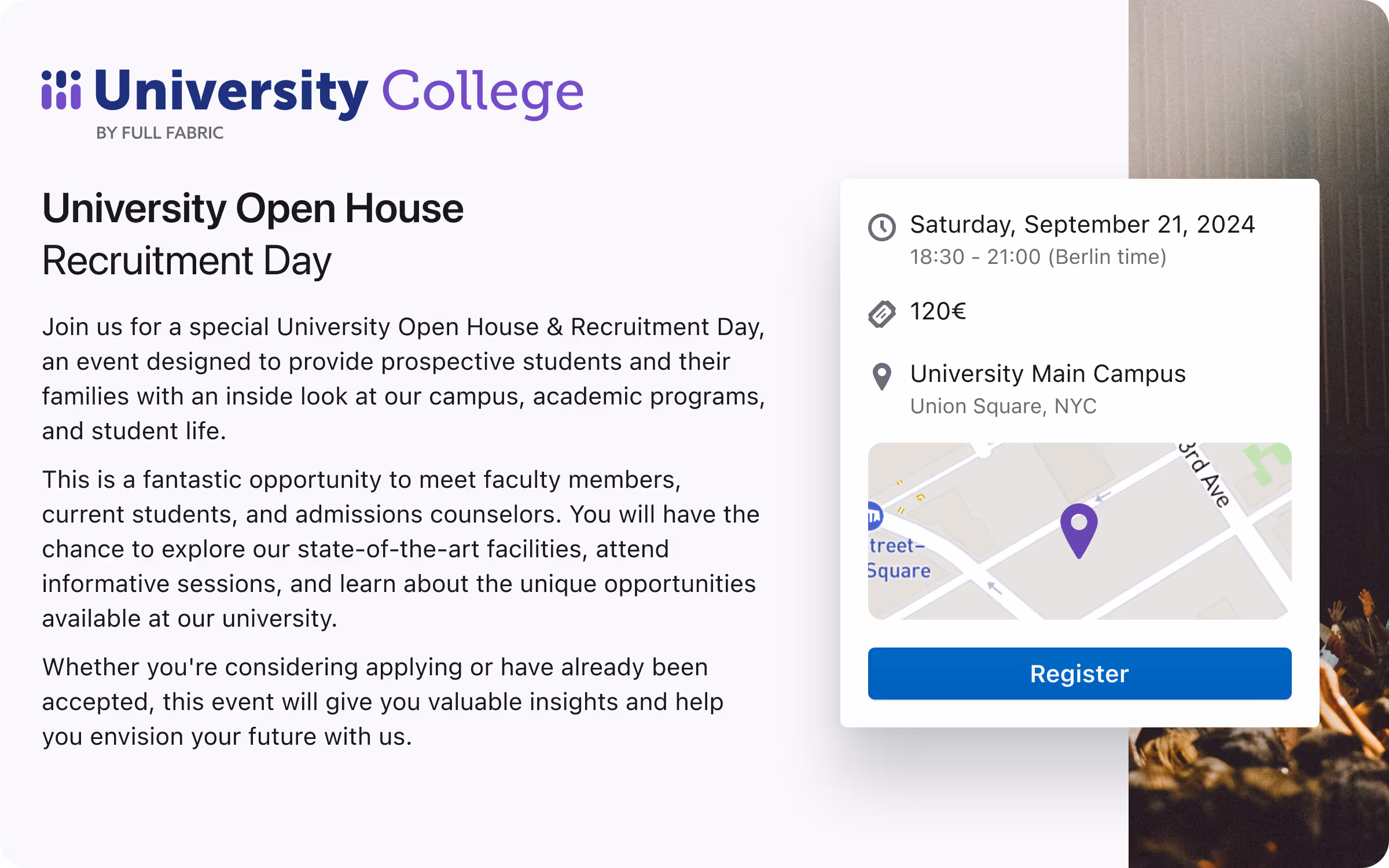
Task: Click the 120€ price text
Action: (x=938, y=312)
